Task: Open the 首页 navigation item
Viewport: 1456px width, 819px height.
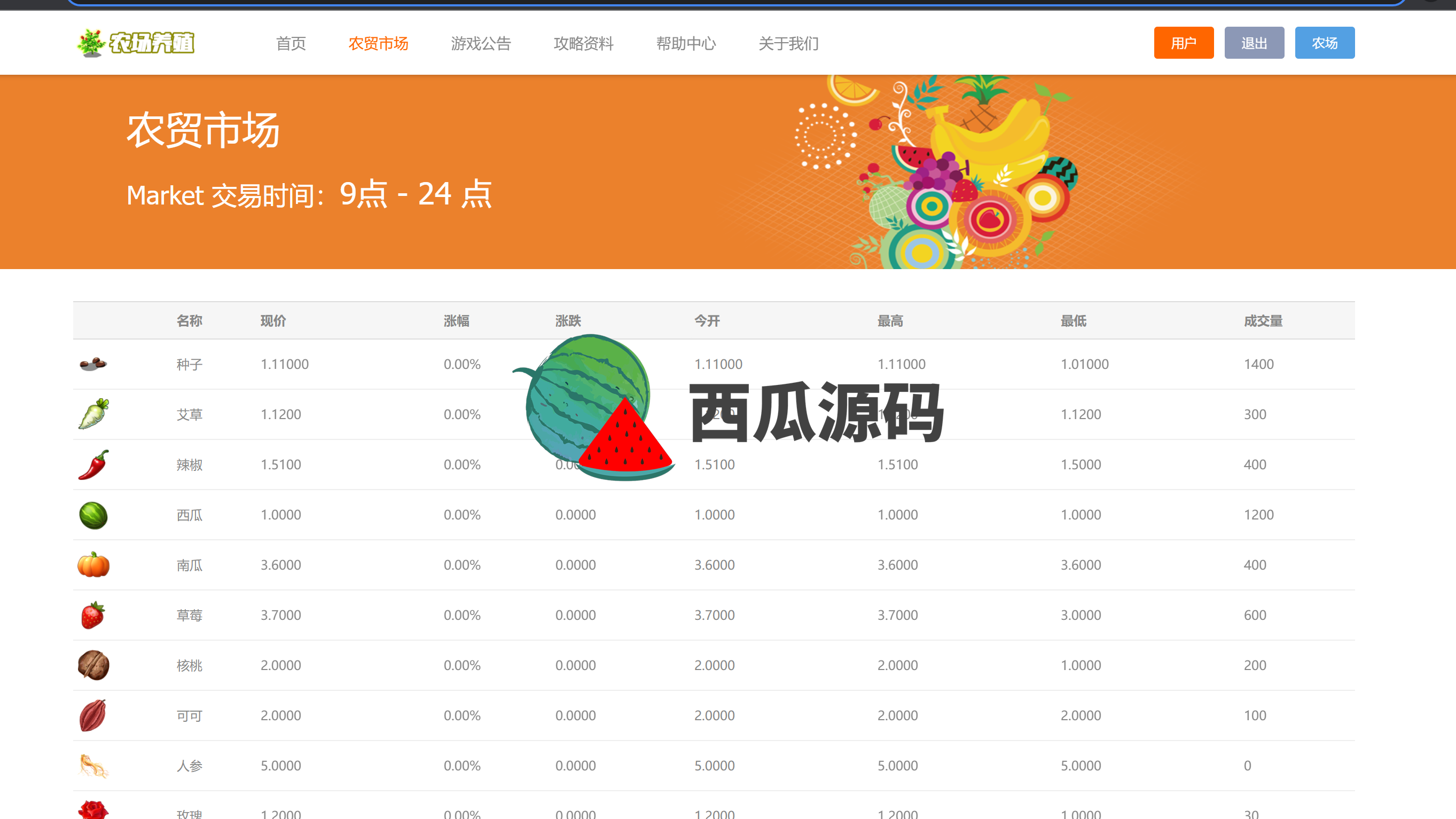Action: 291,43
